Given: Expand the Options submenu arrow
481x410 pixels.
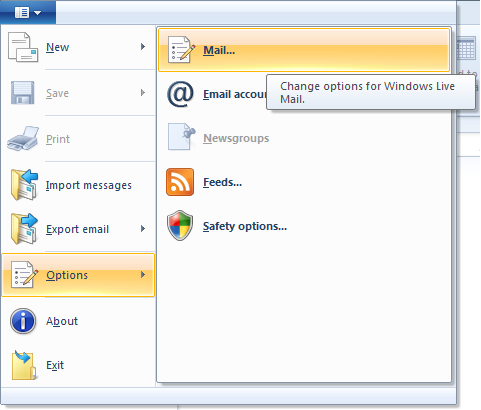Looking at the screenshot, I should point(143,275).
